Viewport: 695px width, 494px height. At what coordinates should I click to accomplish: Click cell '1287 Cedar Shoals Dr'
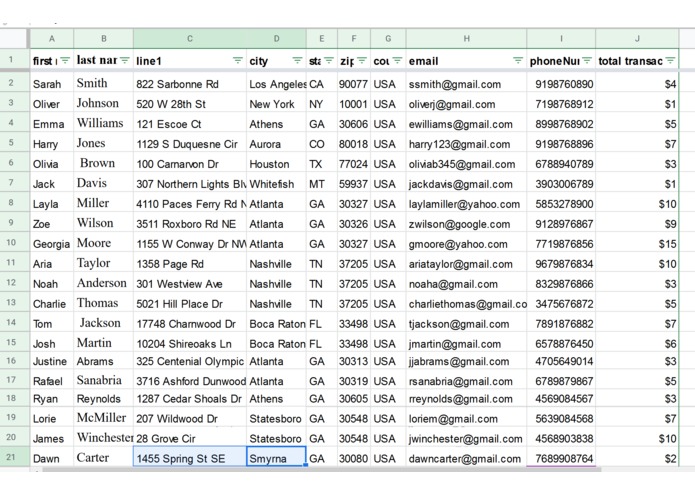click(190, 399)
